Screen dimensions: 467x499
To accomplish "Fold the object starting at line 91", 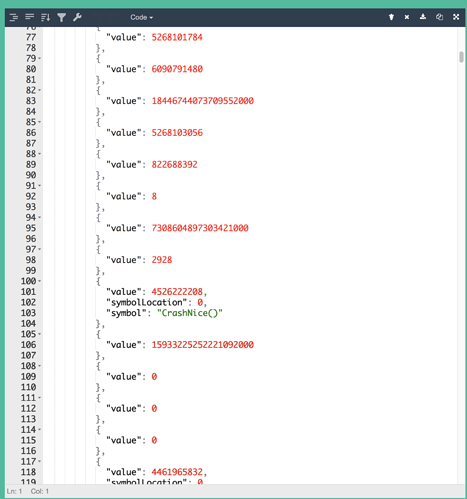I will coord(40,186).
